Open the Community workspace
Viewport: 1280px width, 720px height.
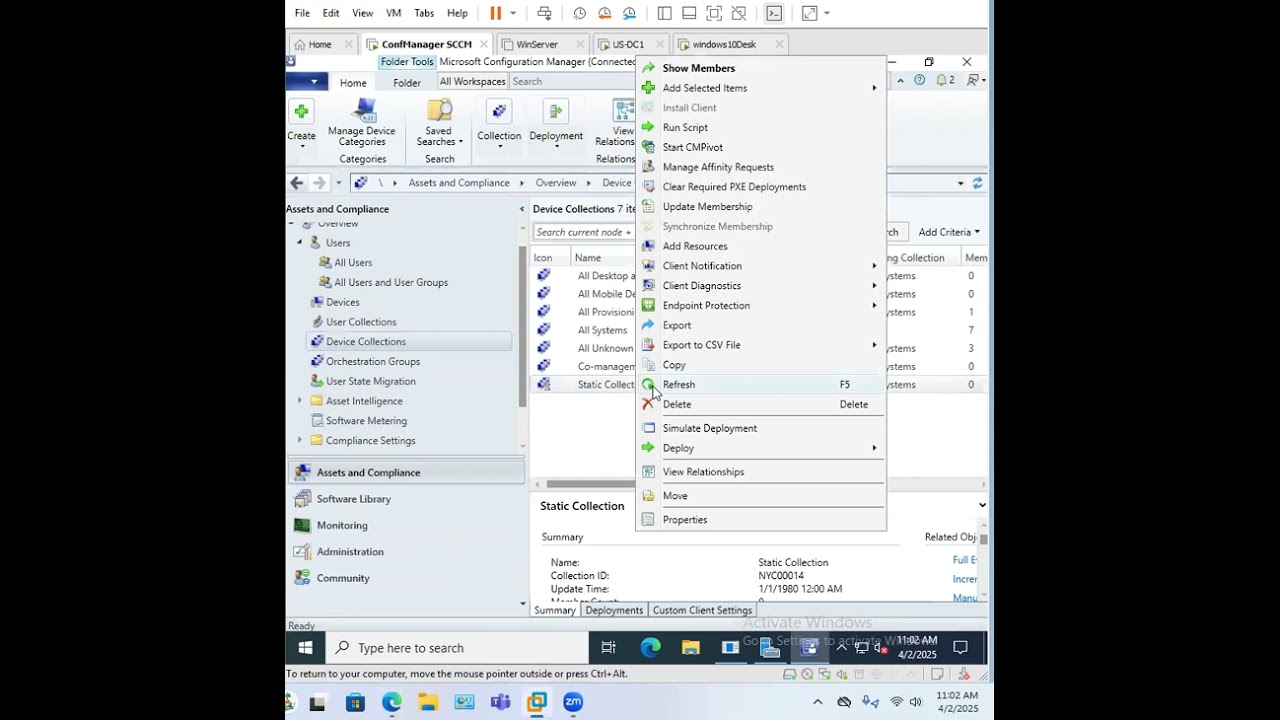click(x=343, y=578)
